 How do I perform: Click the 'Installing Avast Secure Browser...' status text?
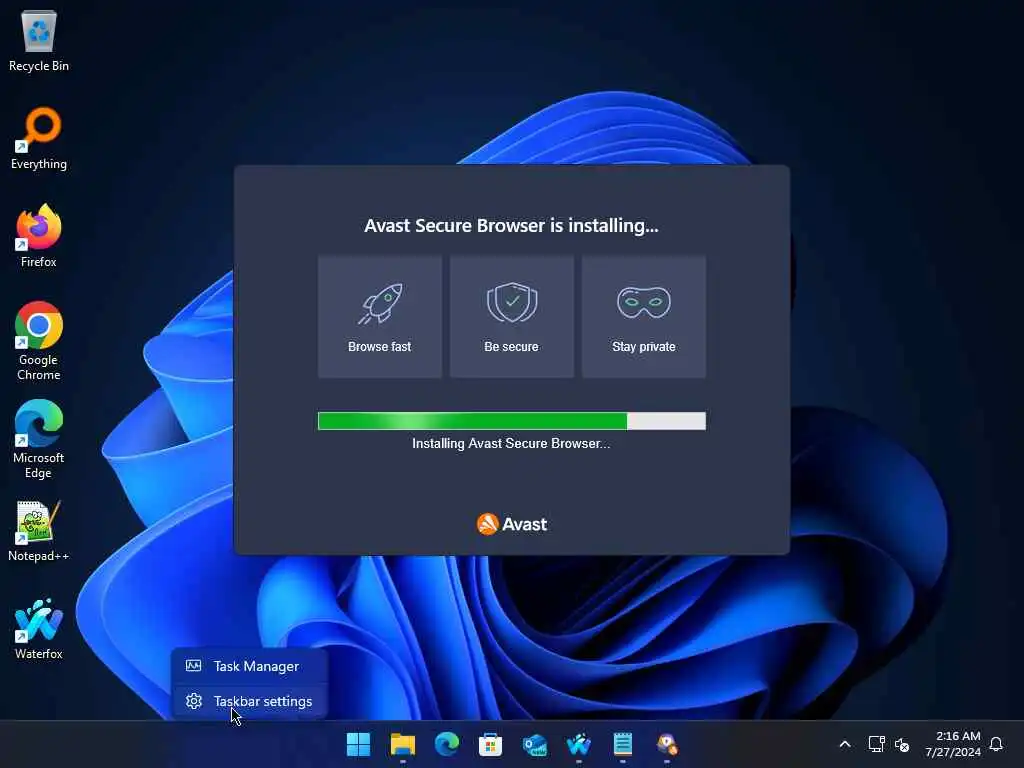coord(511,443)
